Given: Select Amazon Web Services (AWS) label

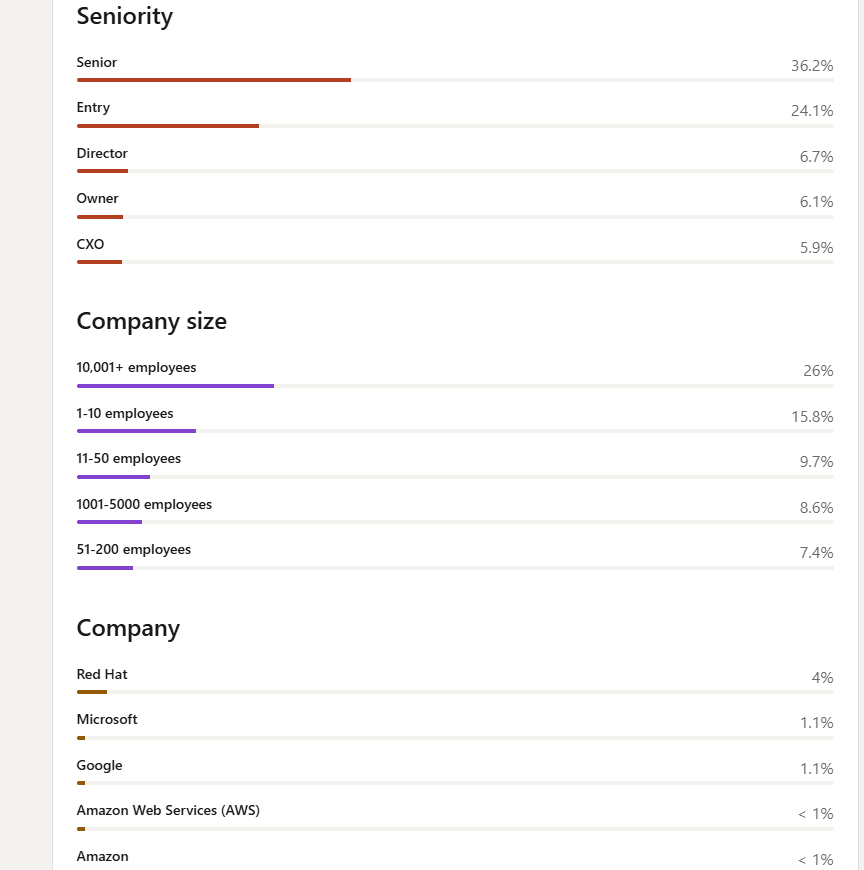Looking at the screenshot, I should (x=168, y=810).
